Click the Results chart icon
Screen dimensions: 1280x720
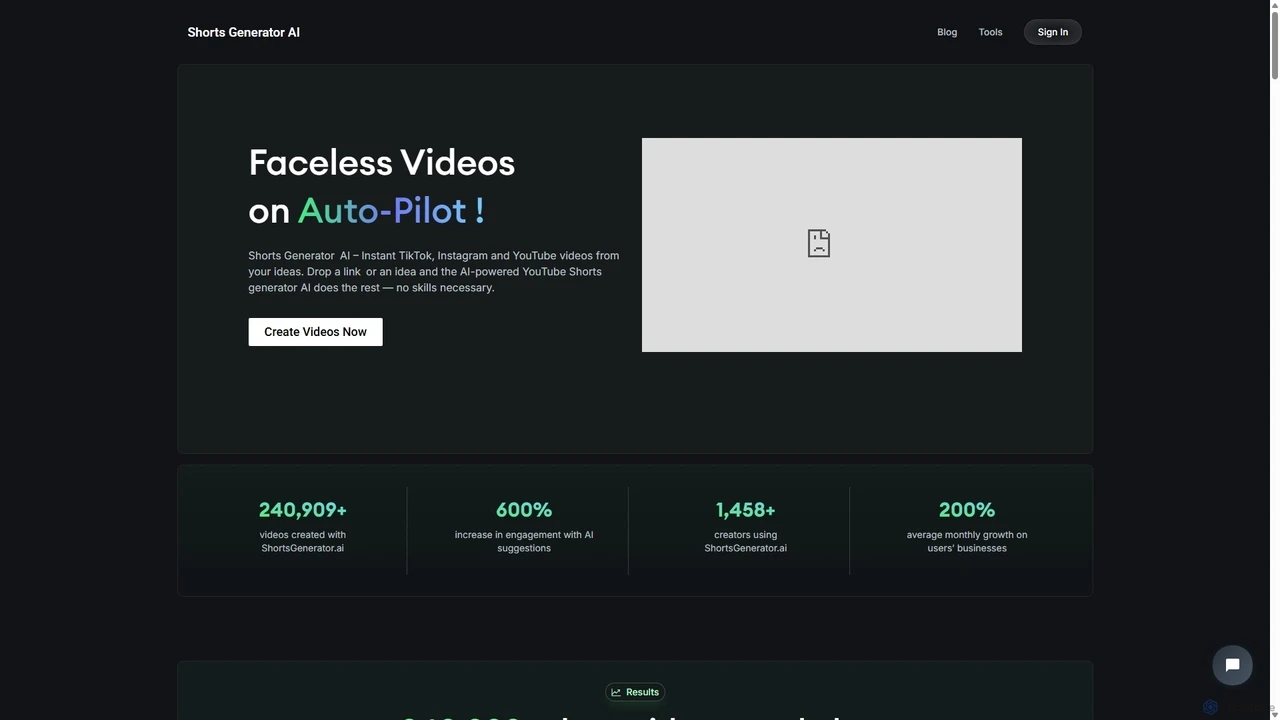pos(616,692)
